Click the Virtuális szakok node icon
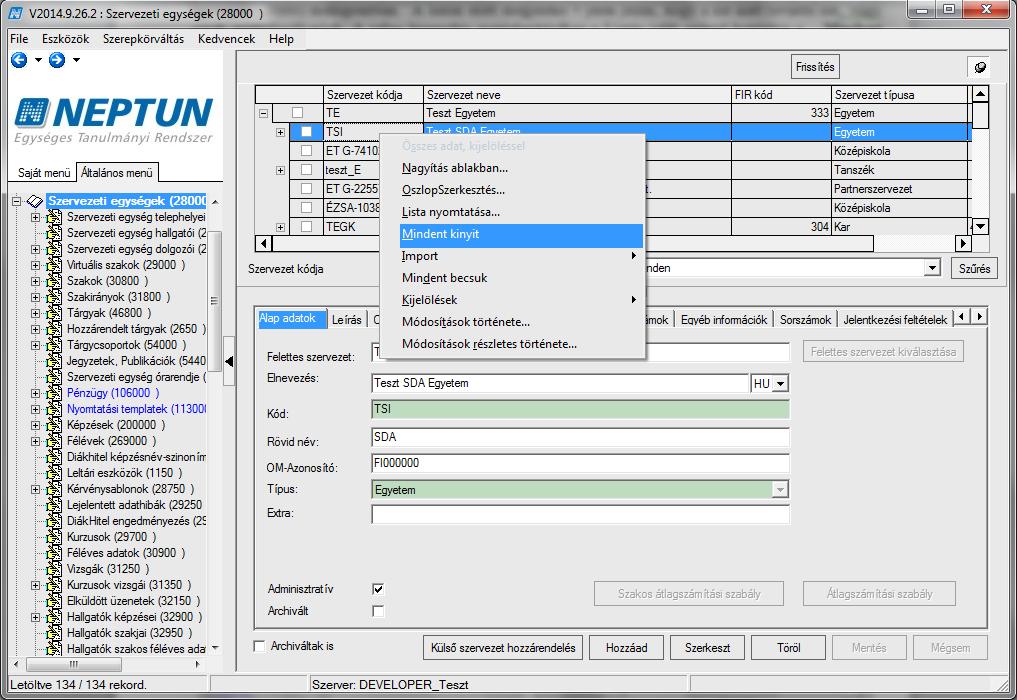Viewport: 1017px width, 700px height. [54, 265]
